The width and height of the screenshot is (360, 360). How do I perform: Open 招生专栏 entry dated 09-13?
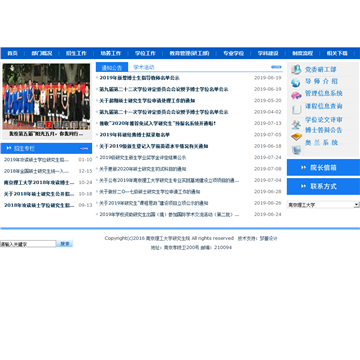coord(39,205)
